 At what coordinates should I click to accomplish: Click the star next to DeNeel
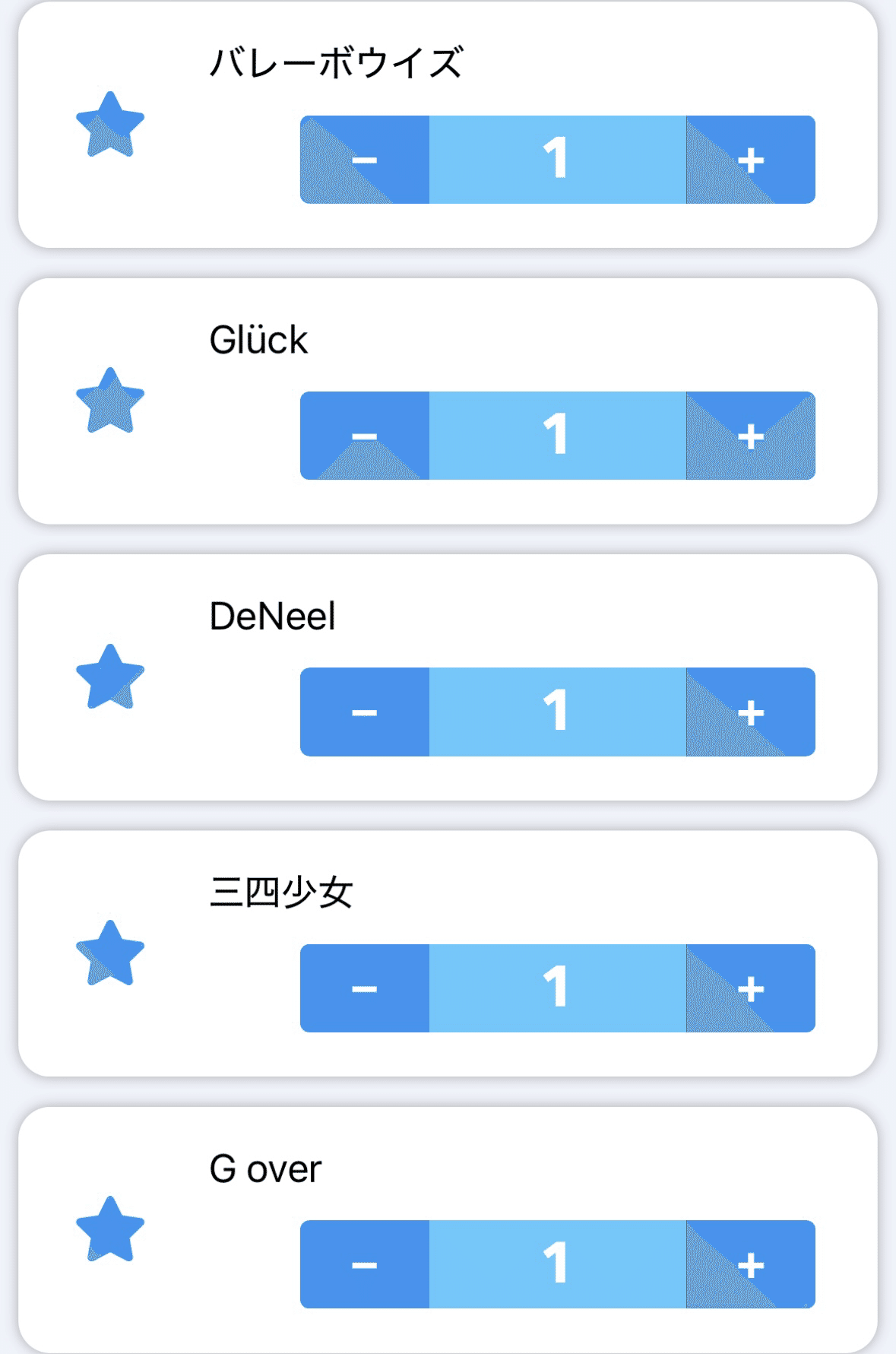110,677
